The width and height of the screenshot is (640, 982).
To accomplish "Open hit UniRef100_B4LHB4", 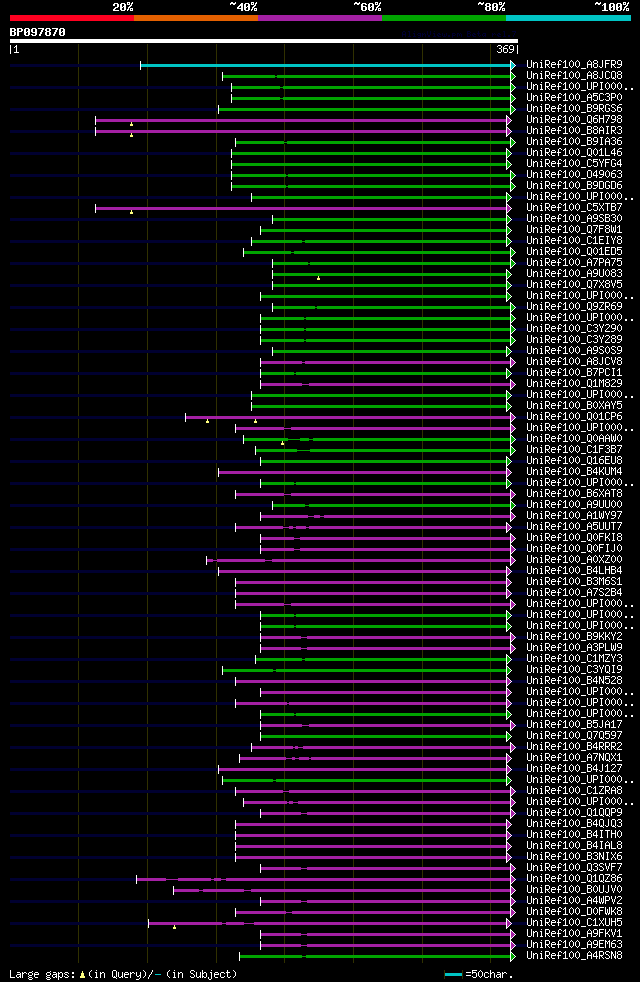I will coord(574,571).
